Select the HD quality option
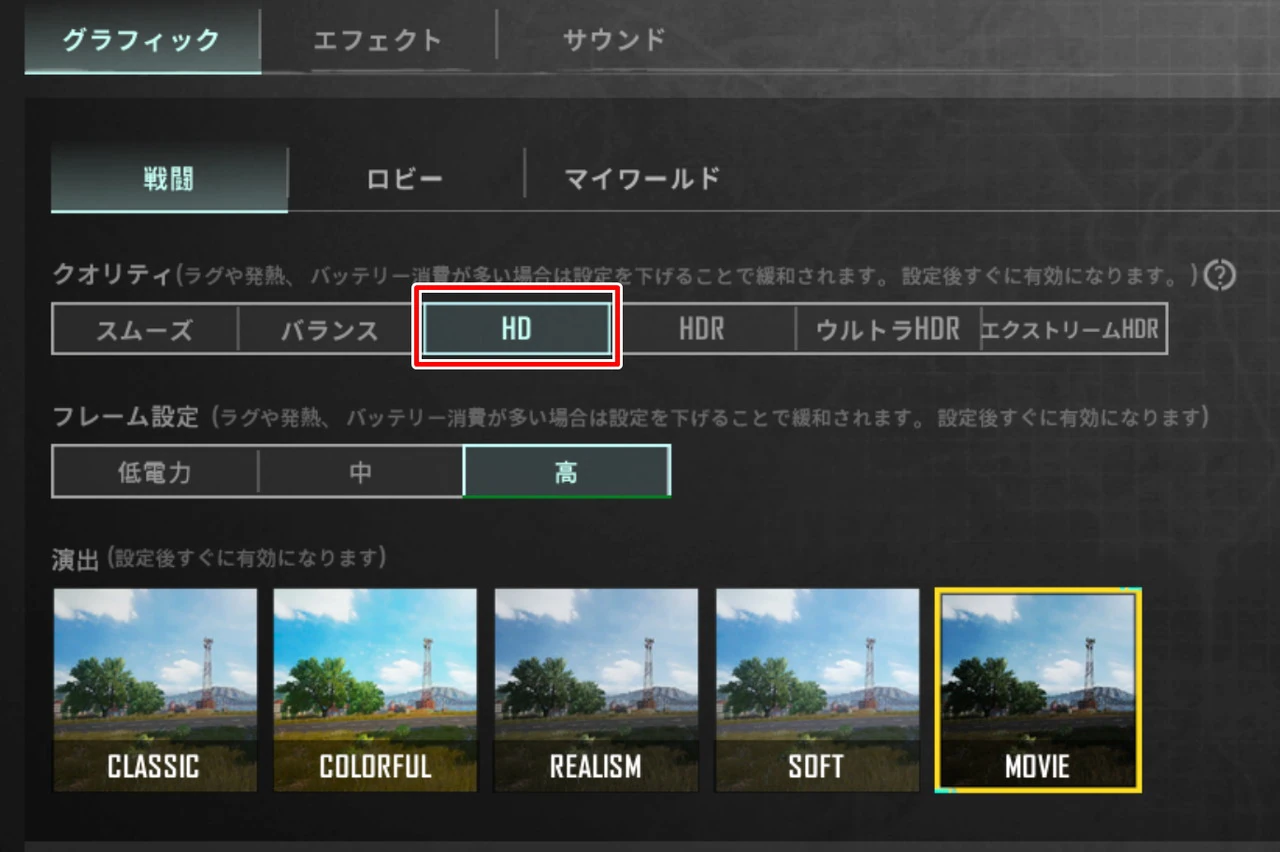This screenshot has width=1280, height=852. tap(517, 328)
